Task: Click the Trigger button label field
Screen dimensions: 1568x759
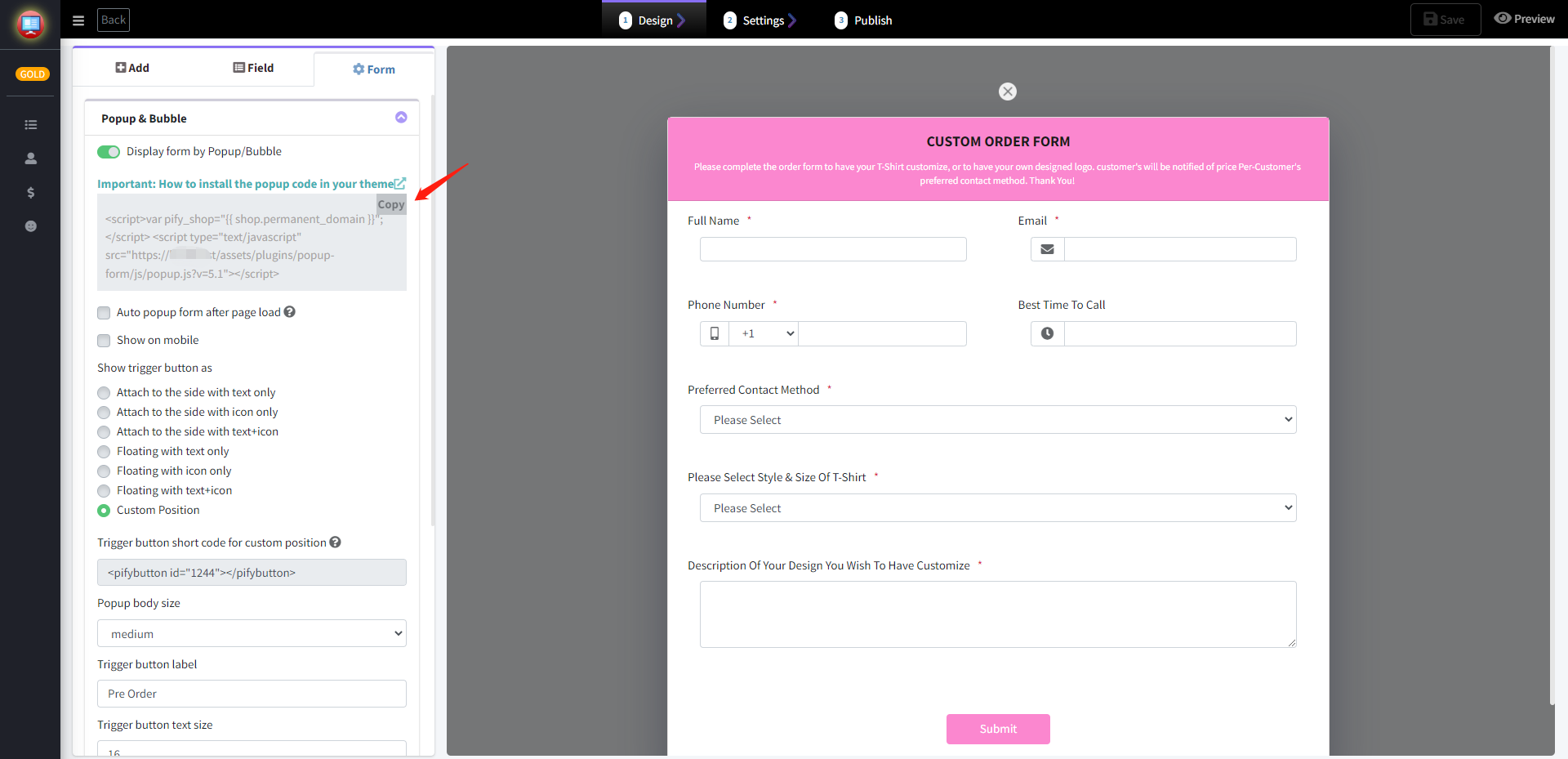Action: point(252,694)
